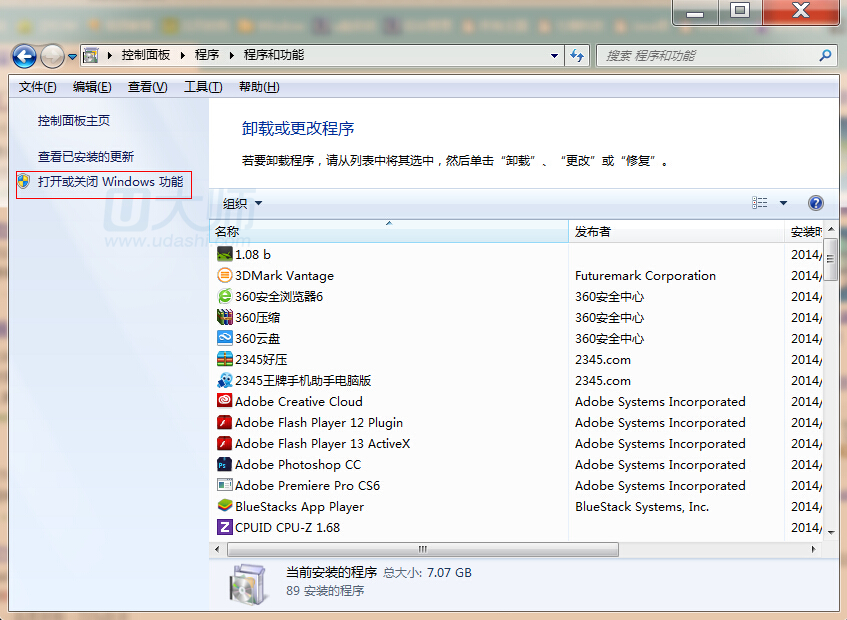Open the 工具(T) menu
The image size is (847, 620).
click(202, 87)
